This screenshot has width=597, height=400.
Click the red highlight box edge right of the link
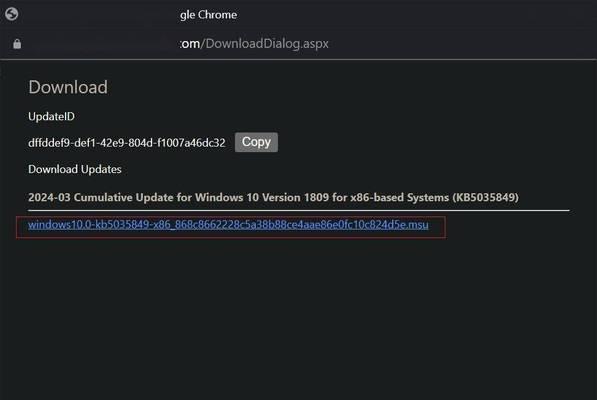(445, 227)
